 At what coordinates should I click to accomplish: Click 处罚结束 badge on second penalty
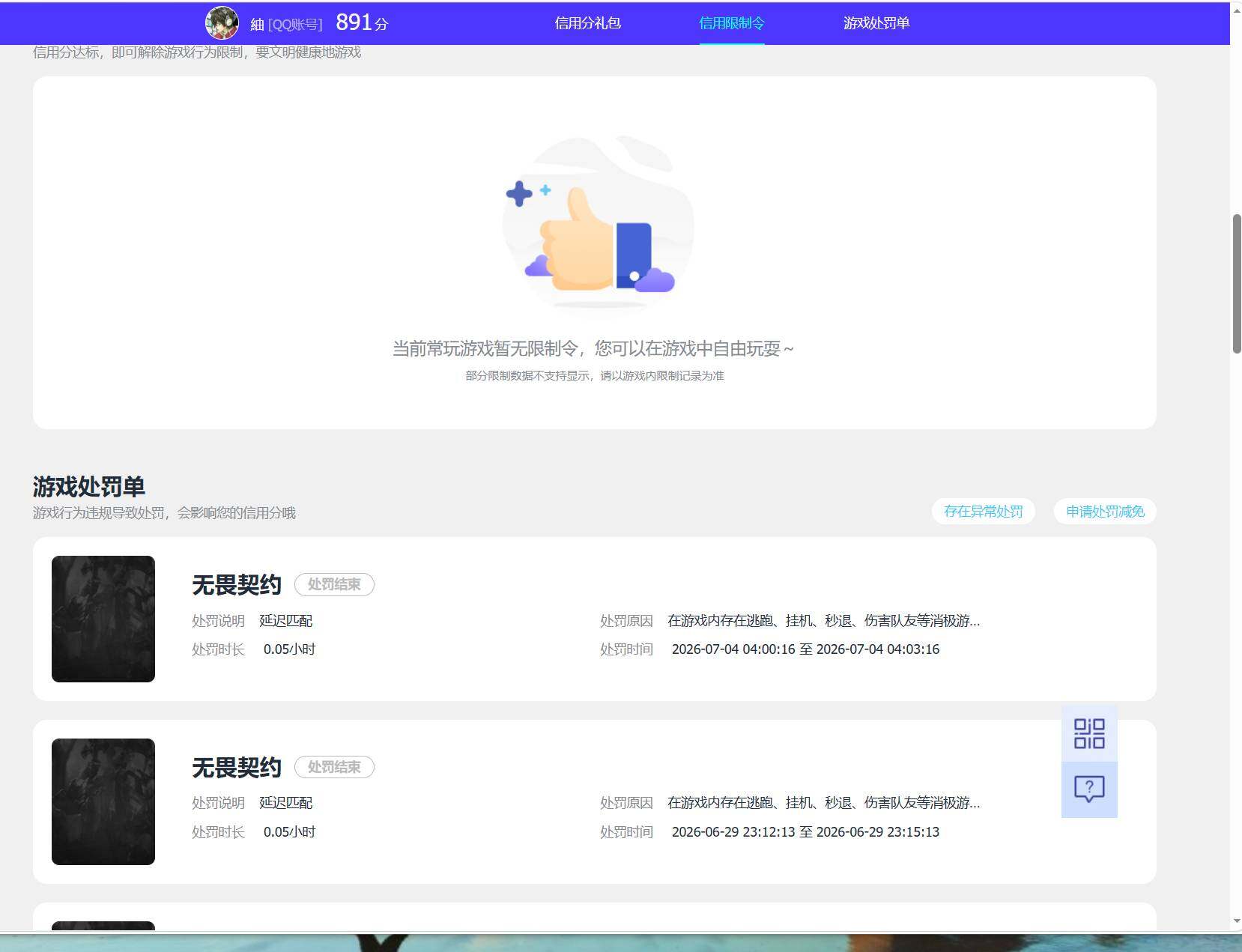point(334,767)
